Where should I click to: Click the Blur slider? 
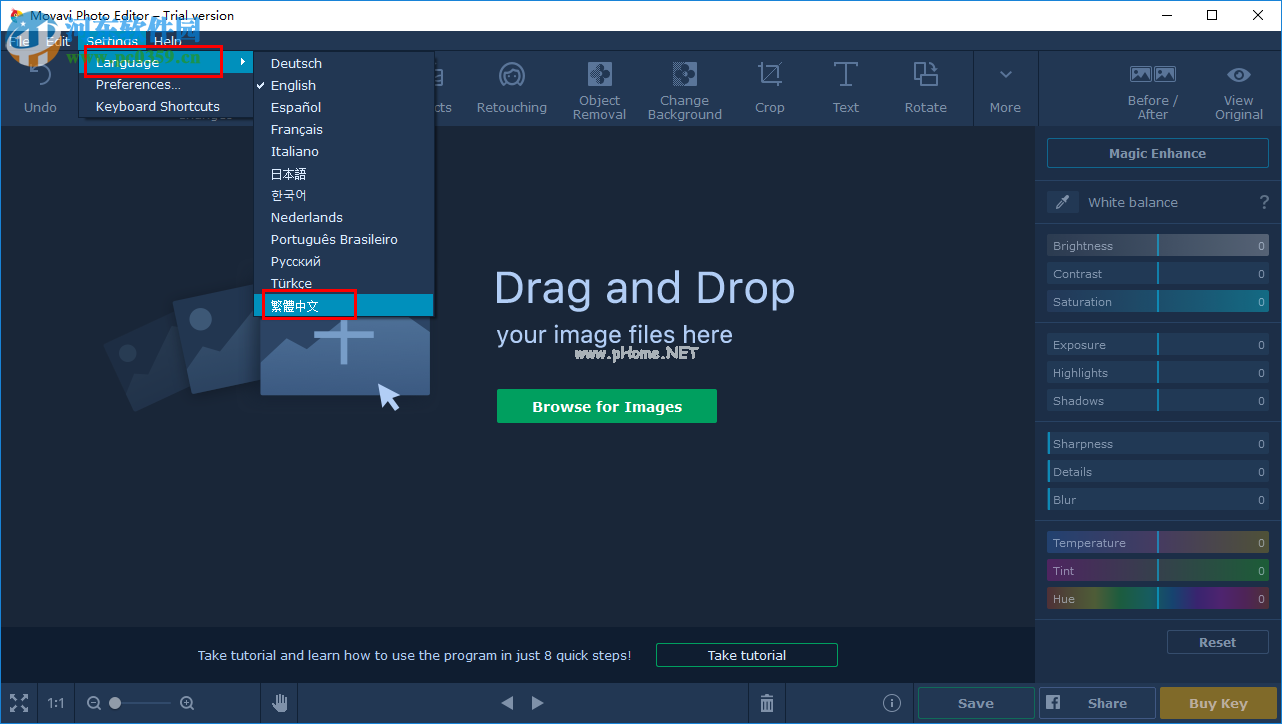[x=1158, y=499]
